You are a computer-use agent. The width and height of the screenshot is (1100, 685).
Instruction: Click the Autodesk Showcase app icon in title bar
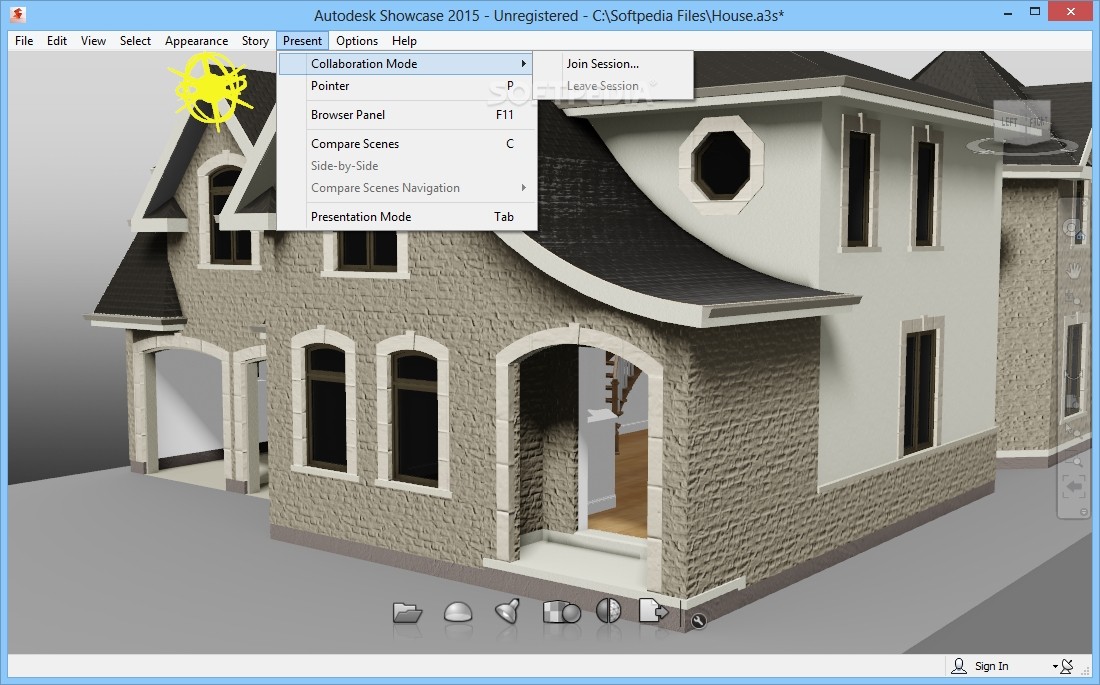click(x=18, y=13)
